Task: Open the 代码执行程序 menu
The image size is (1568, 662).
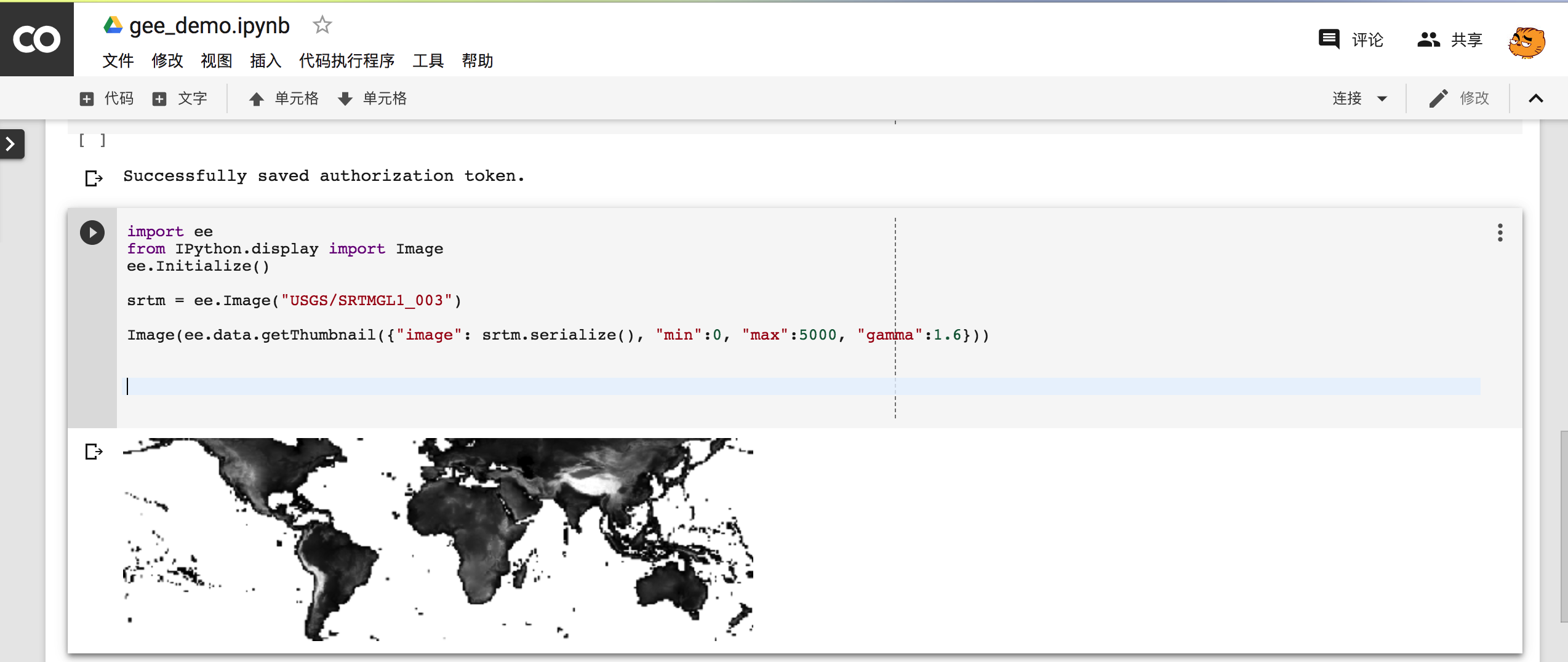Action: (x=347, y=61)
